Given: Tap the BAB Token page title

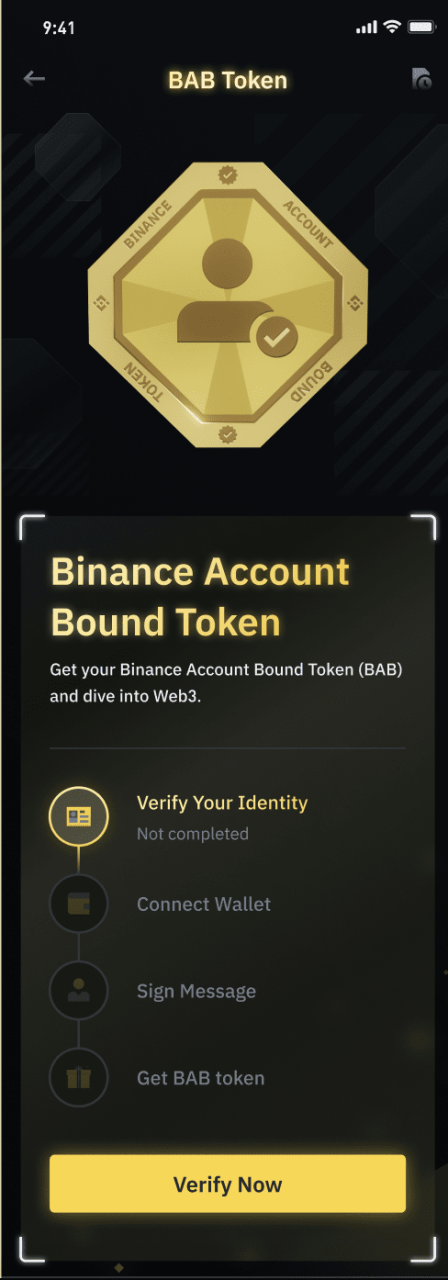Looking at the screenshot, I should [x=228, y=80].
